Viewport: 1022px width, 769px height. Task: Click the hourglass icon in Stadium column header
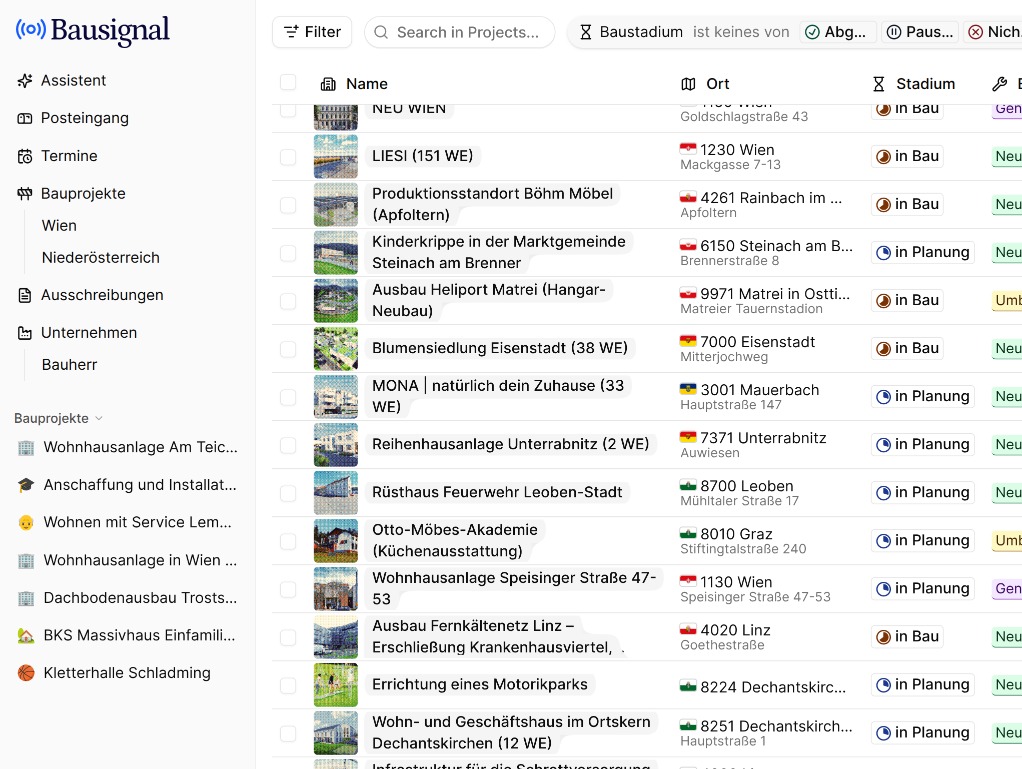[879, 84]
